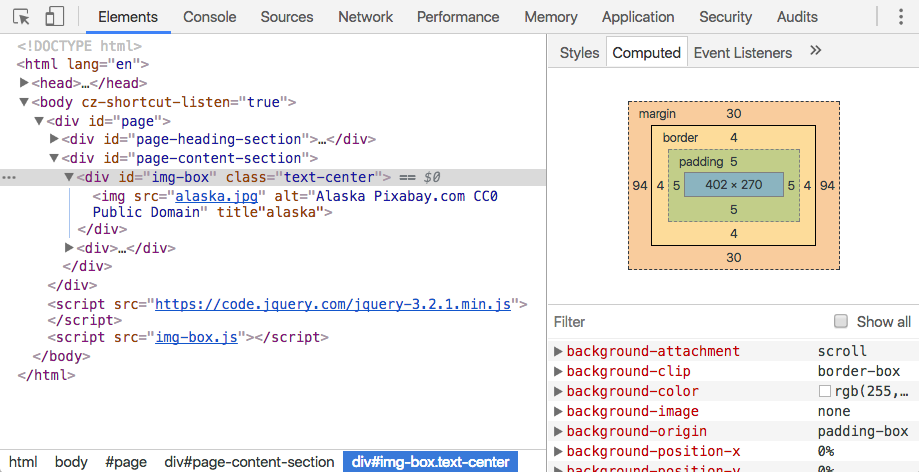Click the left margin value 94
The height and width of the screenshot is (472, 919).
pyautogui.click(x=639, y=185)
